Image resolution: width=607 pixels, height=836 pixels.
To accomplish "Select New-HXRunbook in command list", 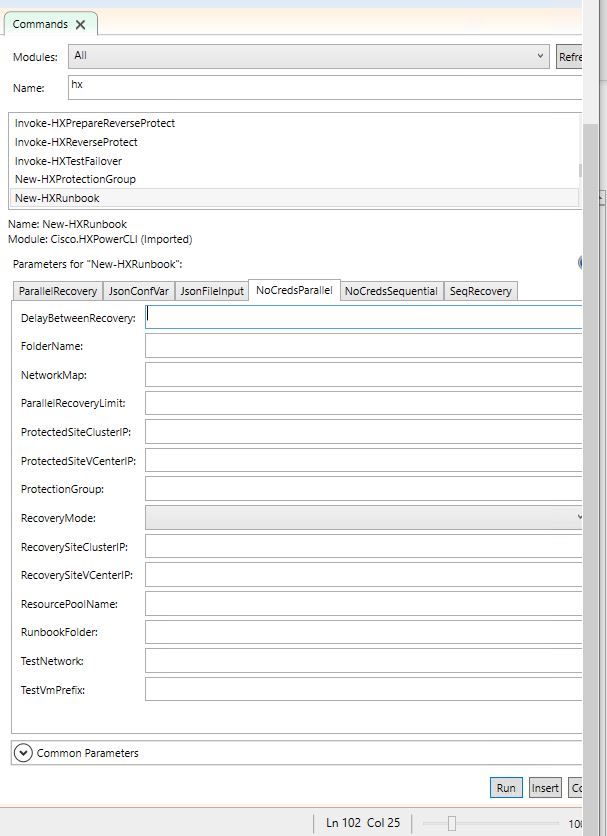I will [294, 198].
